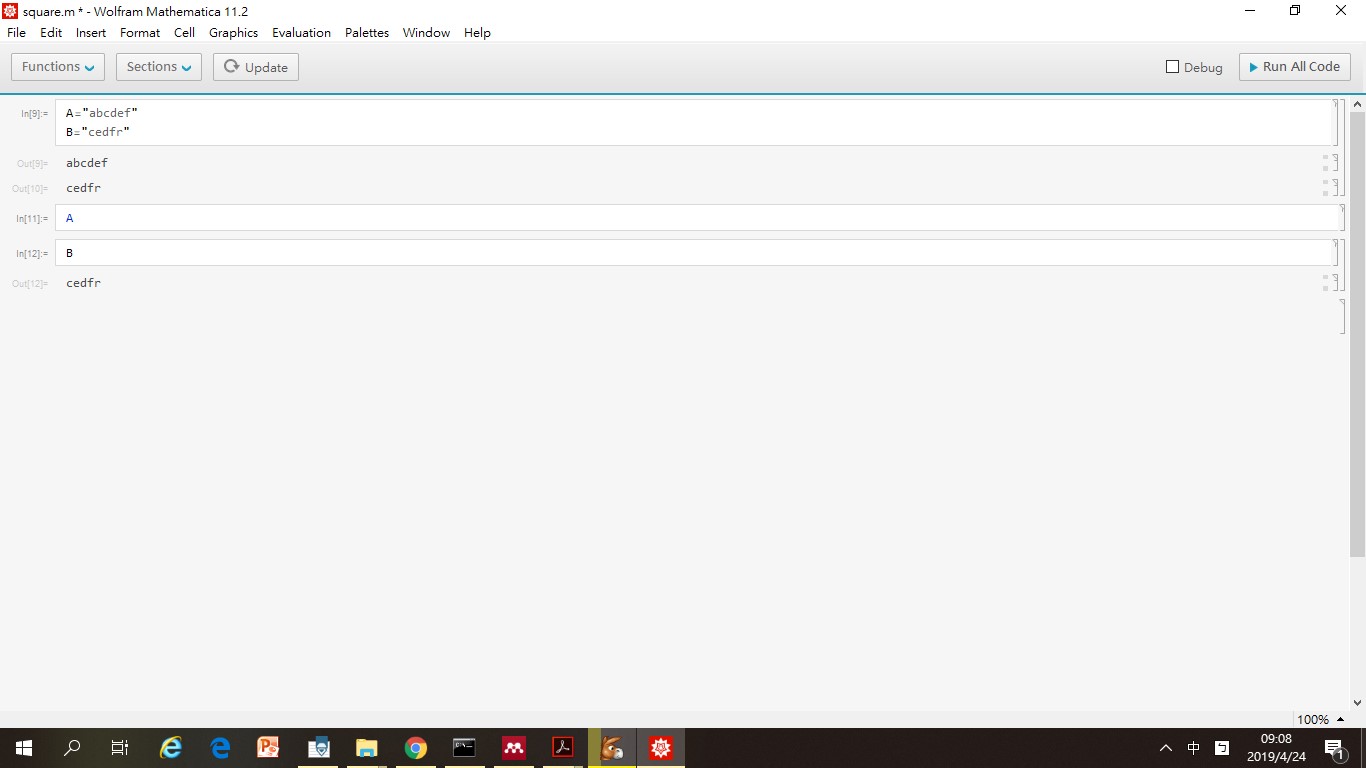This screenshot has height=768, width=1366.
Task: Click the vertical scrollbar thumb
Action: click(x=1357, y=333)
